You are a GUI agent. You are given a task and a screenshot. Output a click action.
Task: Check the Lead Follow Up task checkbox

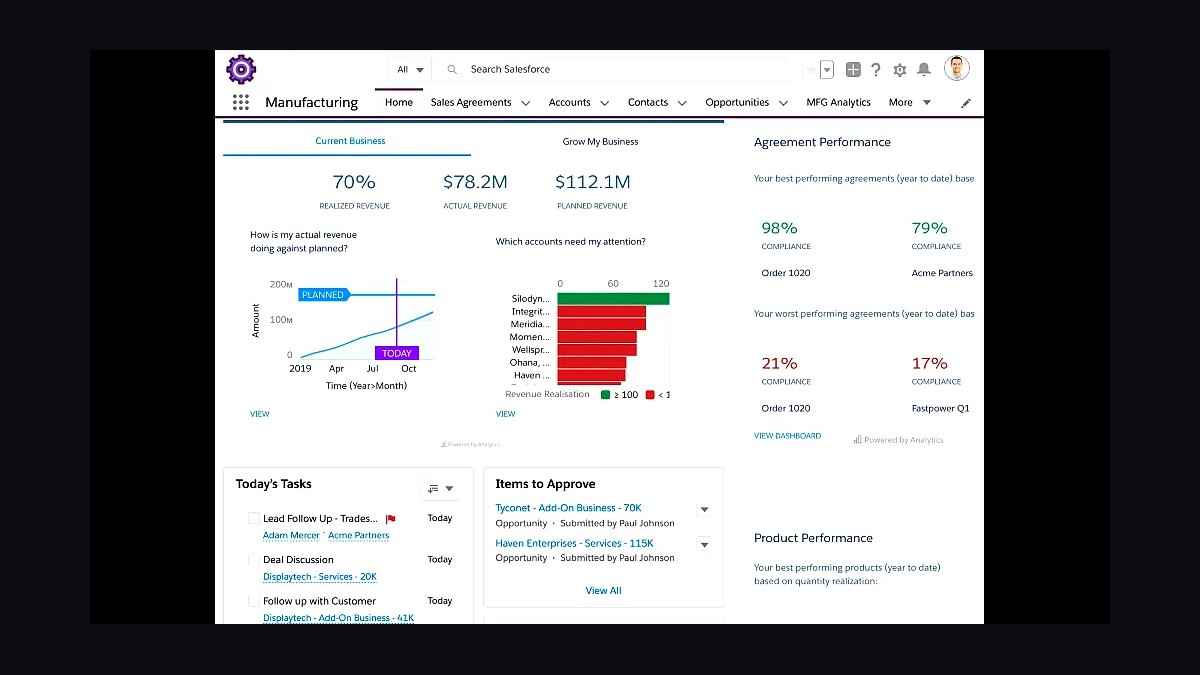(254, 518)
